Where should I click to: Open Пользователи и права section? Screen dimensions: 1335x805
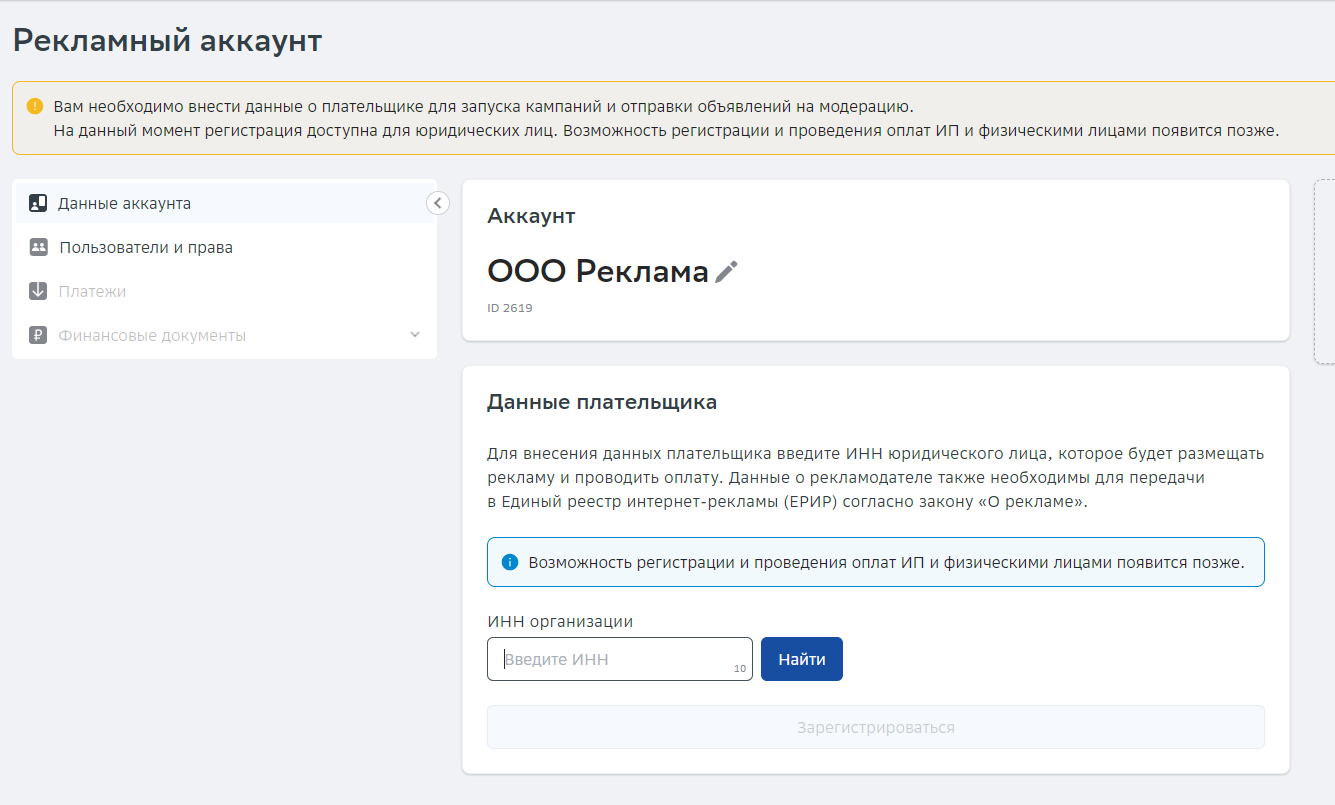click(226, 247)
